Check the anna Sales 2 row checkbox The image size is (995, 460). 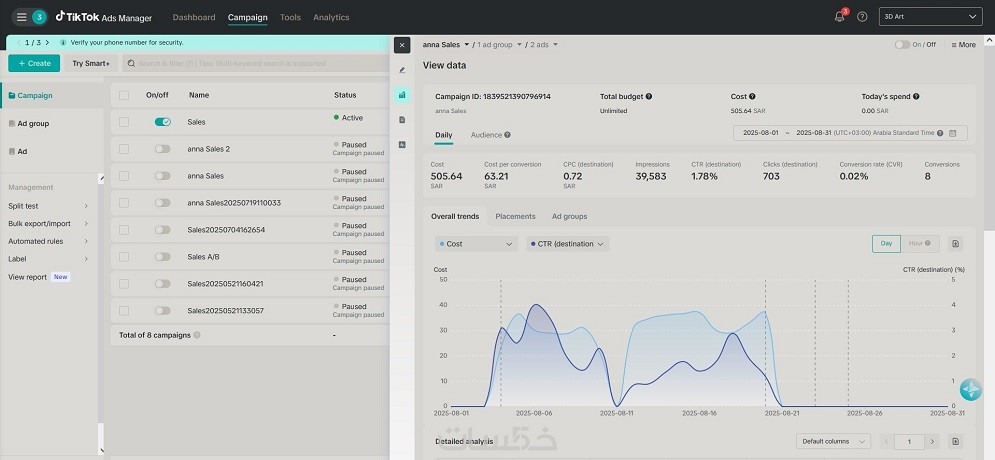(x=124, y=148)
